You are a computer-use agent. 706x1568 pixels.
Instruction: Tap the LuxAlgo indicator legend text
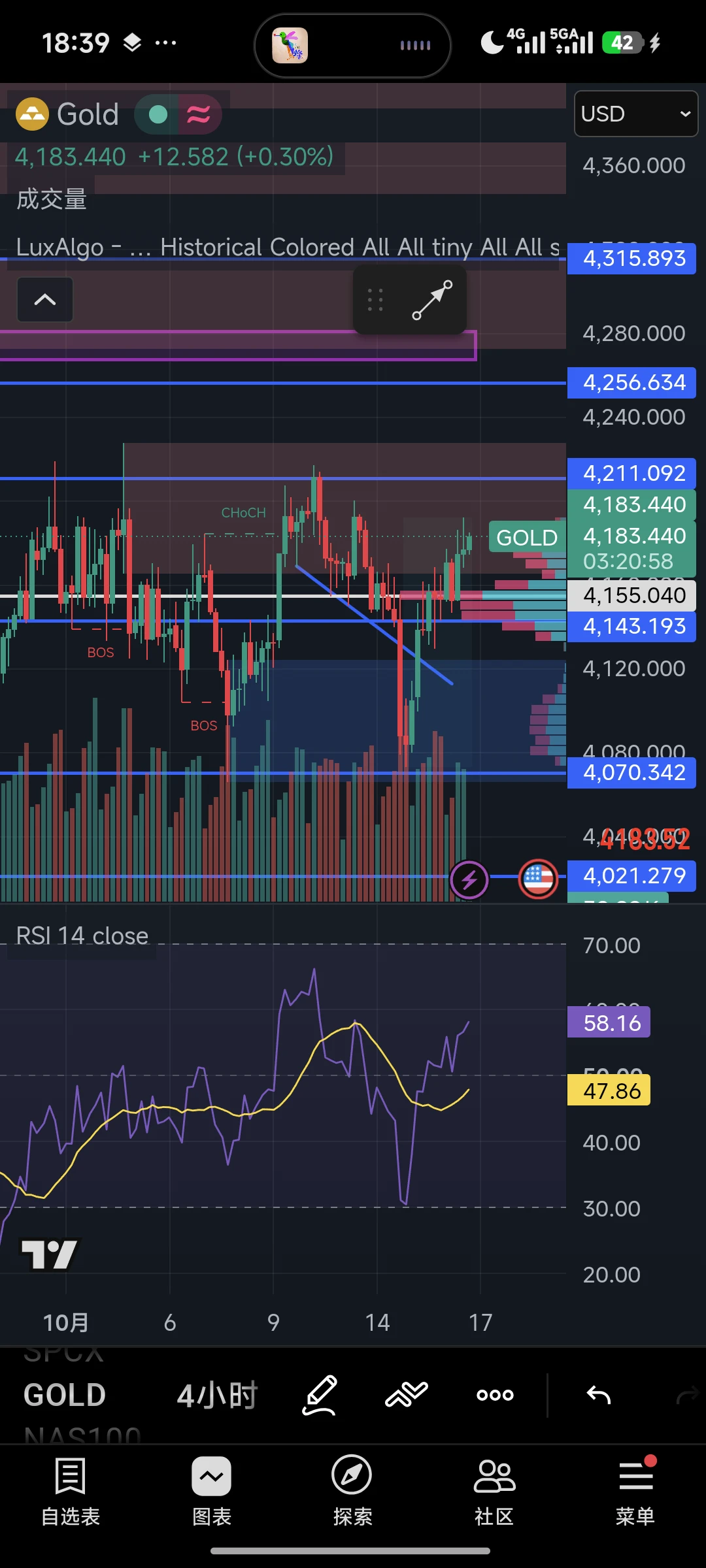(288, 247)
